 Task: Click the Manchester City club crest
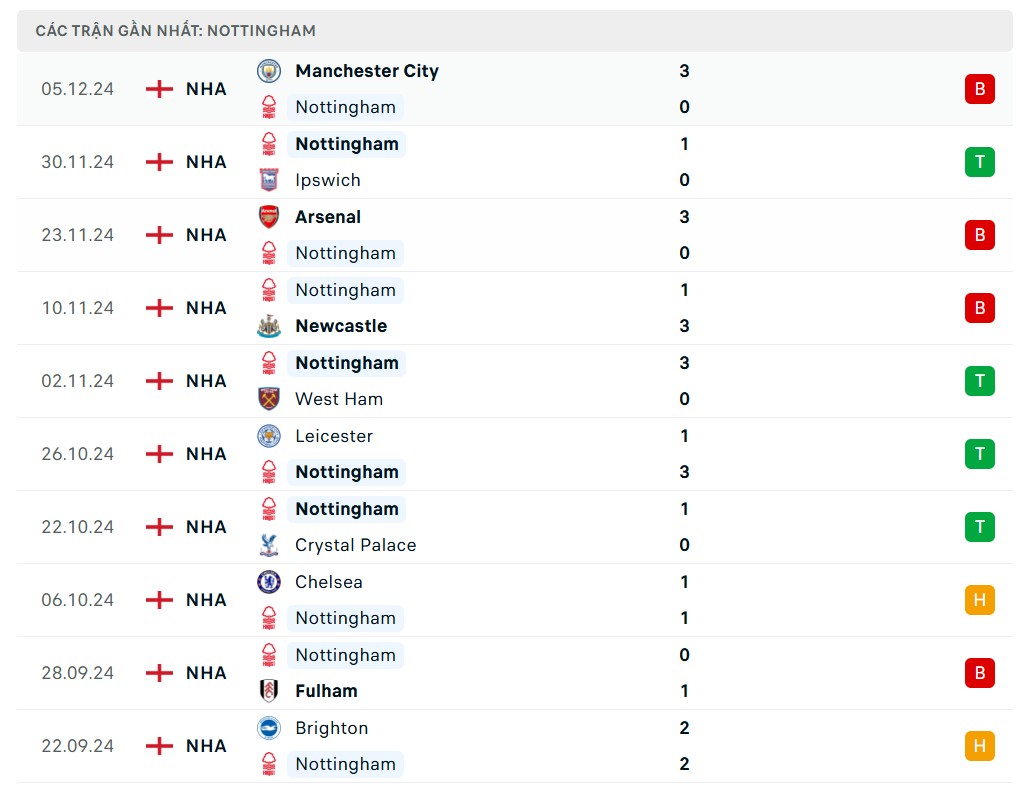point(269,71)
